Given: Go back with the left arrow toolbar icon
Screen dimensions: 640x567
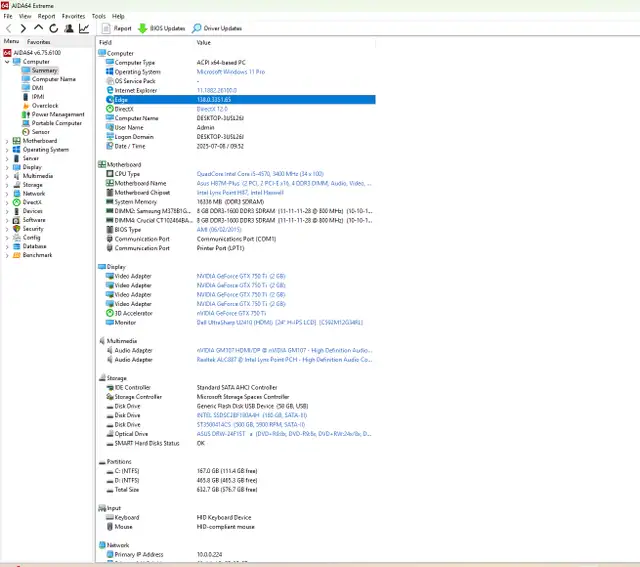Looking at the screenshot, I should coord(9,28).
